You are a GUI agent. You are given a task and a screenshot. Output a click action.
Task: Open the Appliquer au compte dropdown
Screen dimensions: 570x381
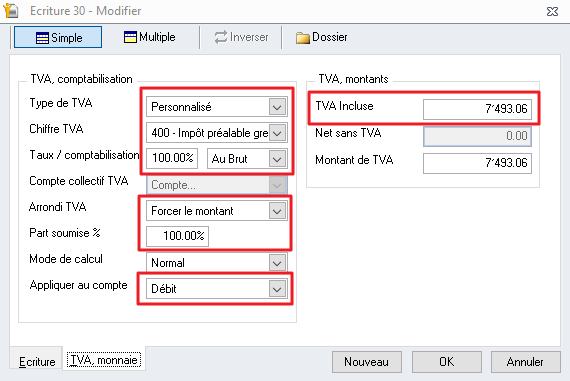277,289
